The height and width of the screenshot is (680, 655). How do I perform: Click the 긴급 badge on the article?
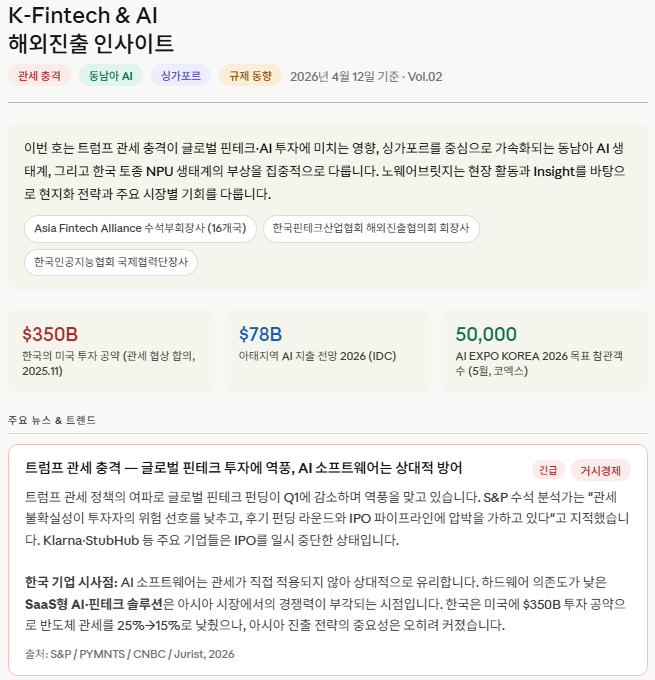tap(548, 470)
